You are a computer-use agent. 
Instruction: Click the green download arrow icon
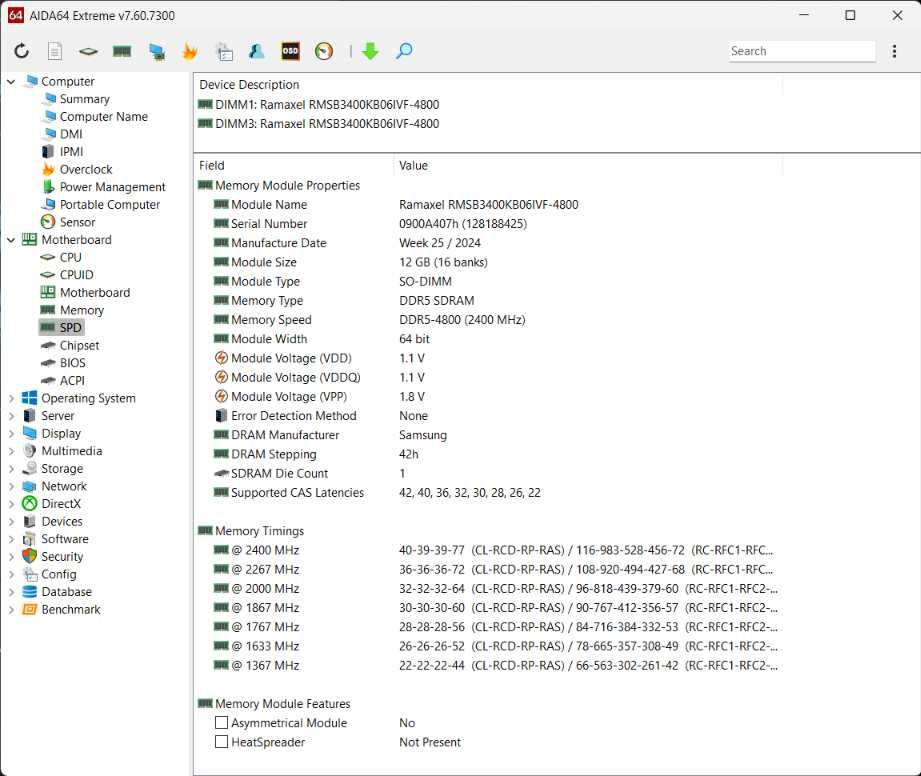click(370, 51)
